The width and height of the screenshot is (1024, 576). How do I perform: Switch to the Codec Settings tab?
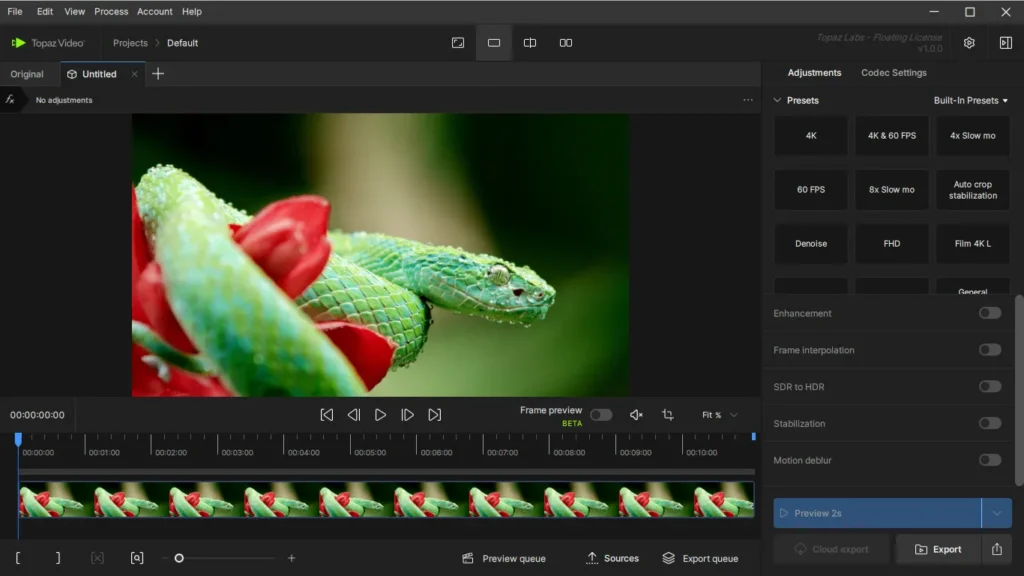[x=893, y=73]
